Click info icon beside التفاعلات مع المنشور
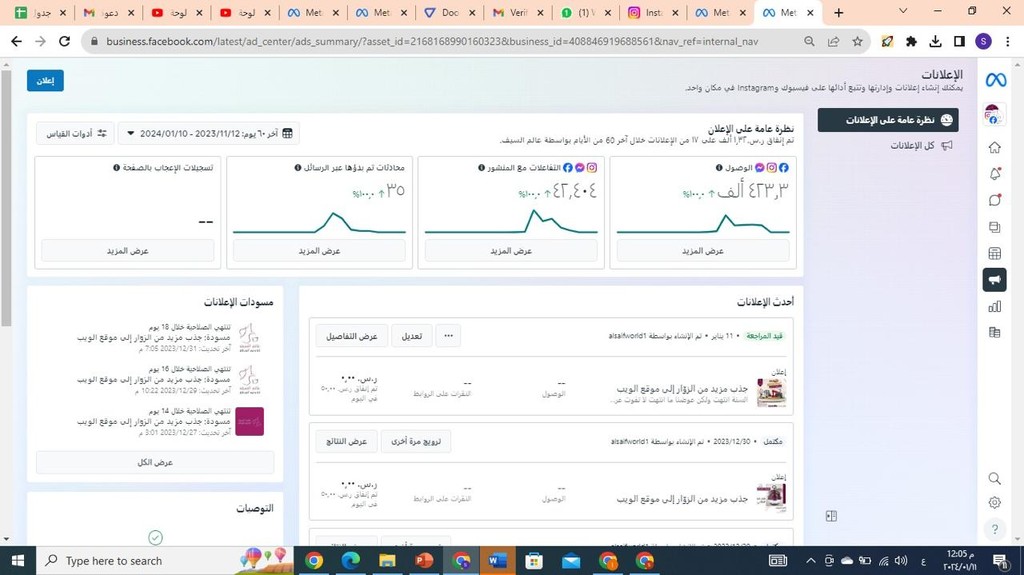Screen dimensions: 1024x575 (482, 168)
